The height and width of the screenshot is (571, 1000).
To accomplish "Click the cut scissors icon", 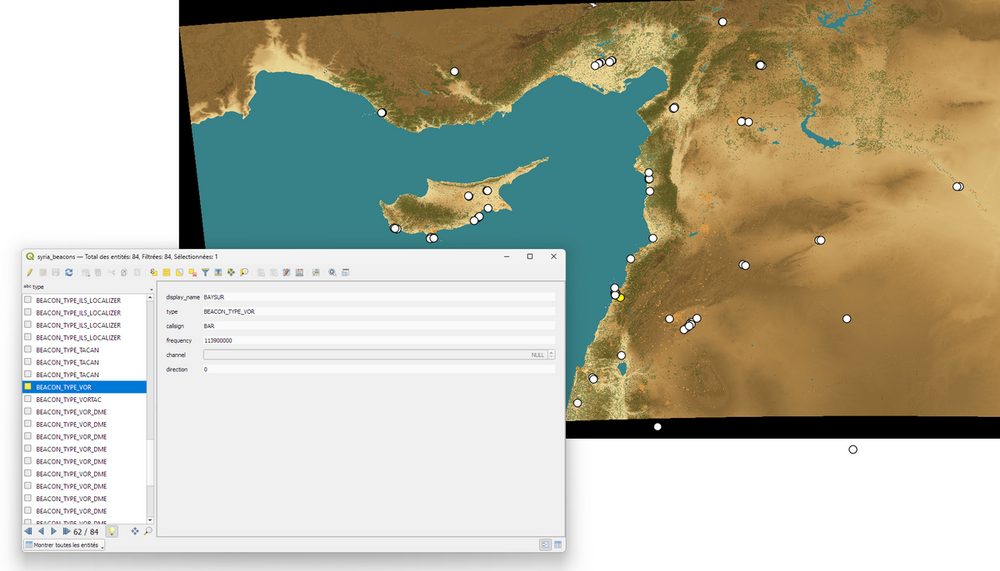I will [x=111, y=272].
